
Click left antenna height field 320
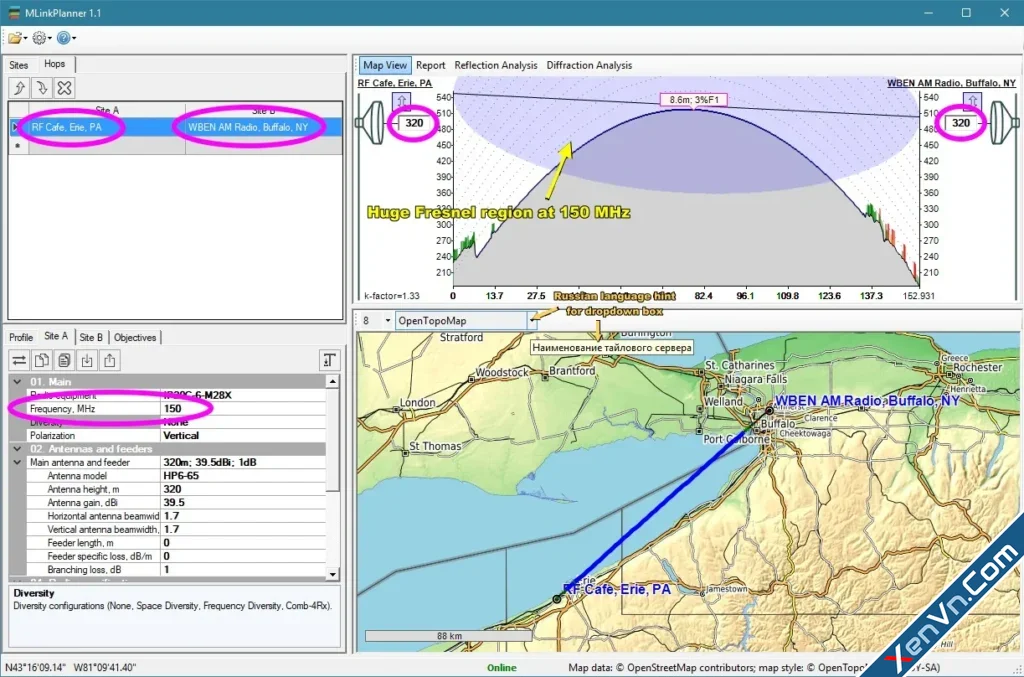tap(414, 123)
